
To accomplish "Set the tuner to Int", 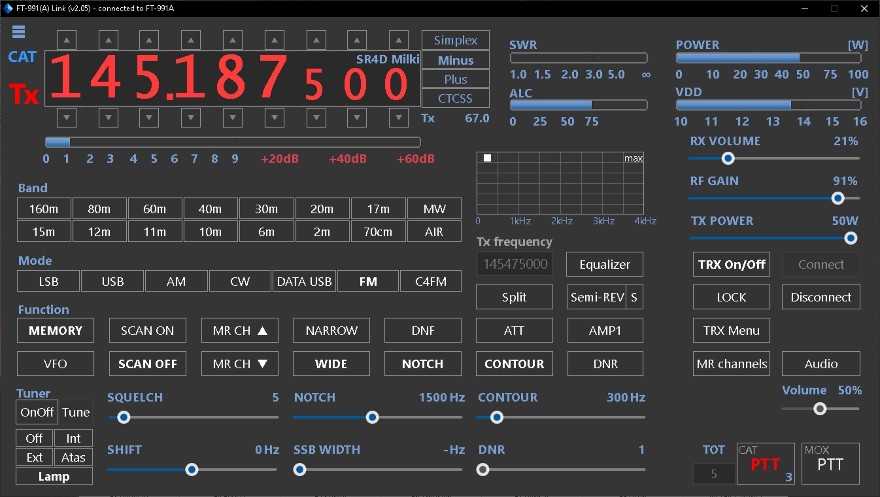I will pyautogui.click(x=74, y=438).
